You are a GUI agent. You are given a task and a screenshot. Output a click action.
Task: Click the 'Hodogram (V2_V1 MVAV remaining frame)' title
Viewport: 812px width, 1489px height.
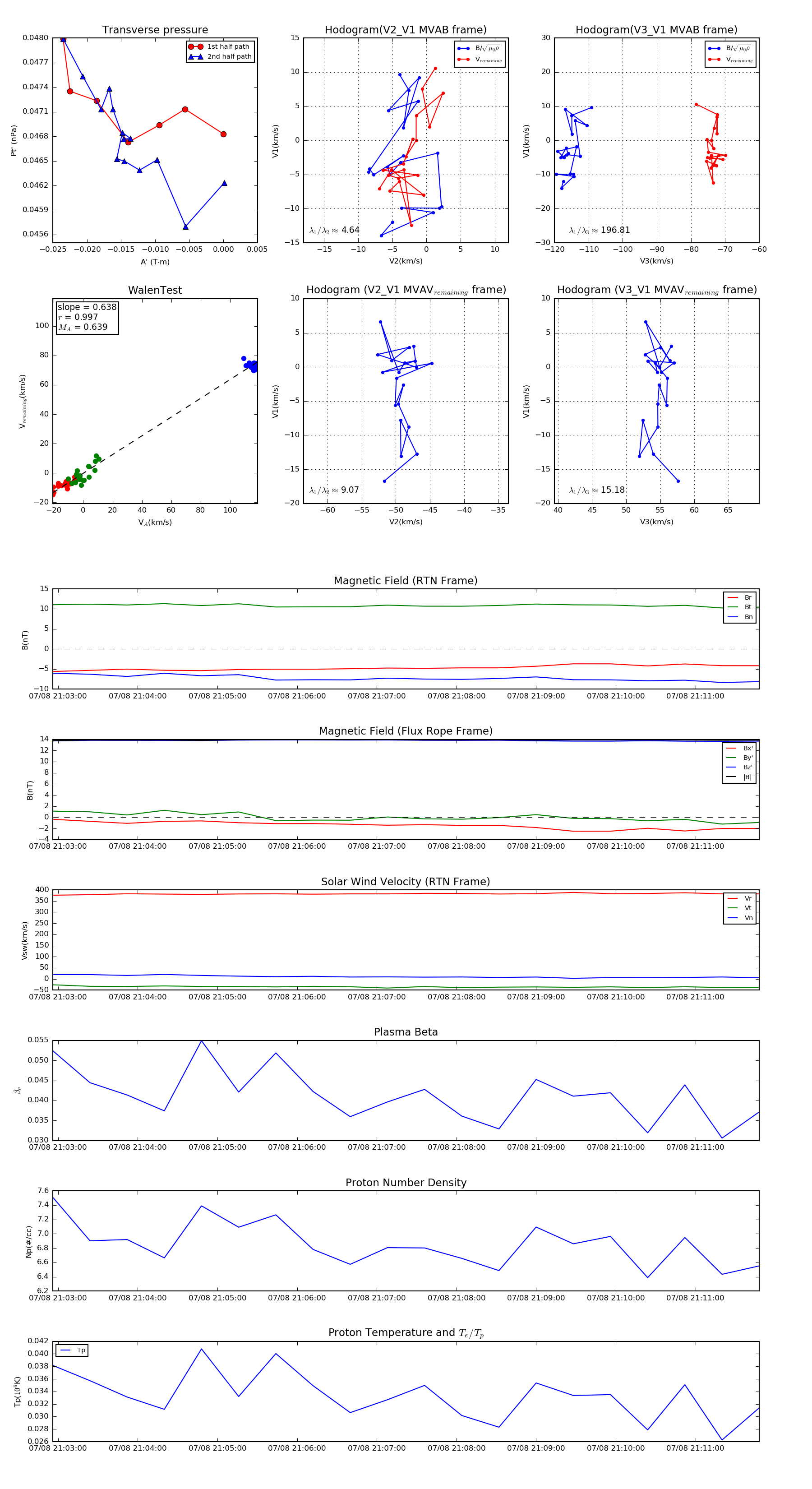click(x=406, y=290)
